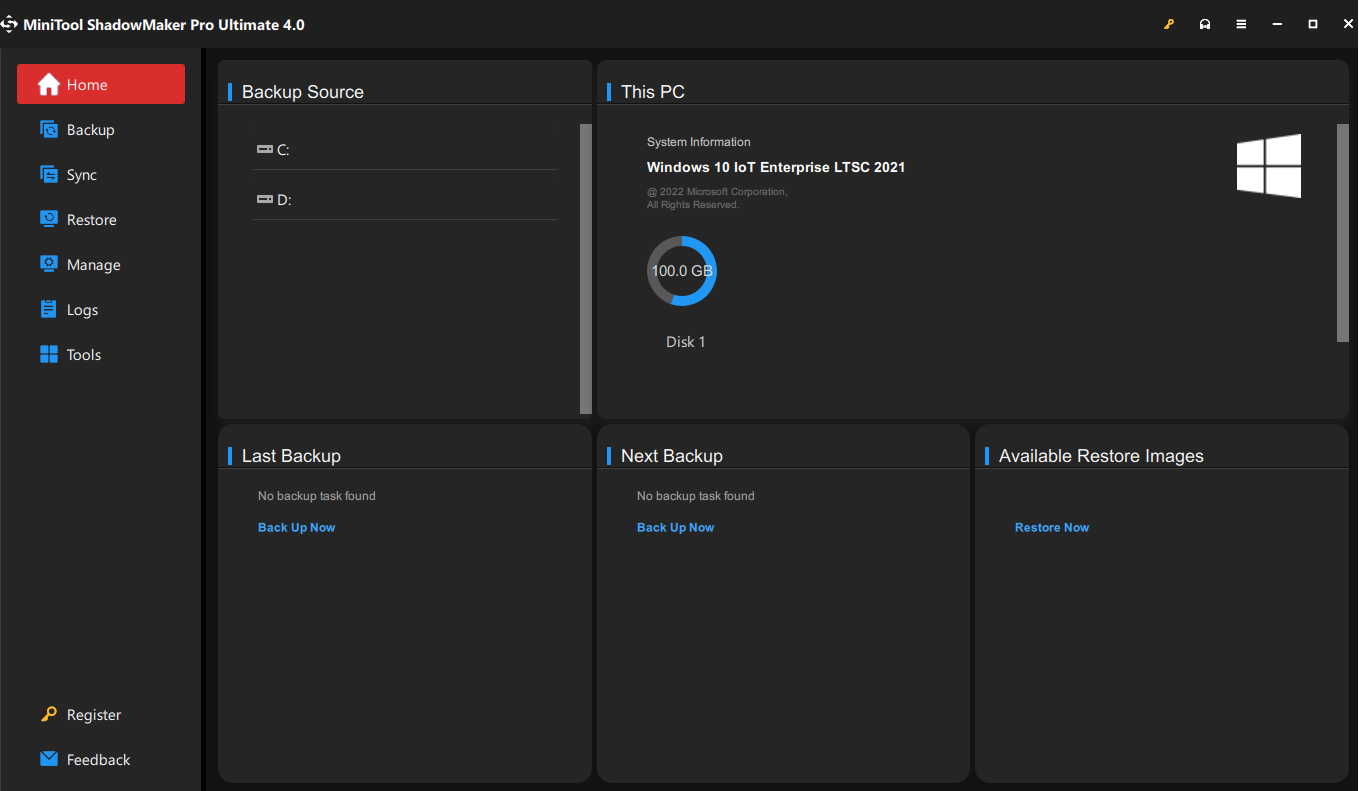1359x791 pixels.
Task: Click the Backup Source heading
Action: pyautogui.click(x=303, y=92)
